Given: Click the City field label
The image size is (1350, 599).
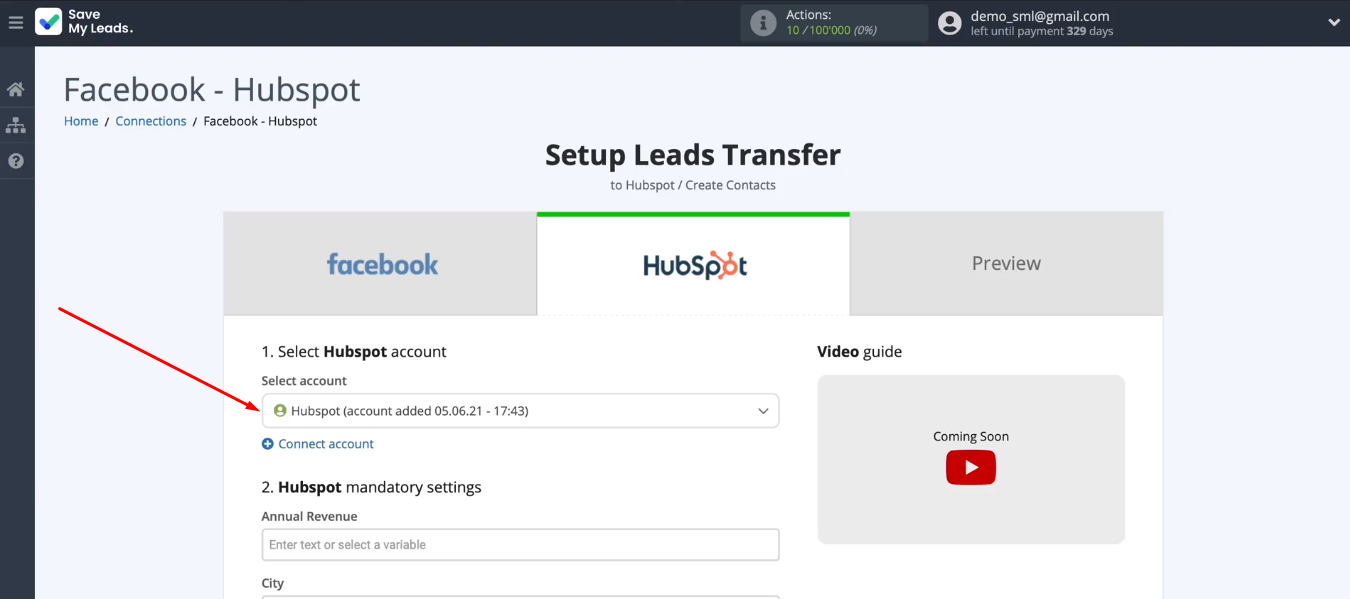Looking at the screenshot, I should click(x=273, y=584).
